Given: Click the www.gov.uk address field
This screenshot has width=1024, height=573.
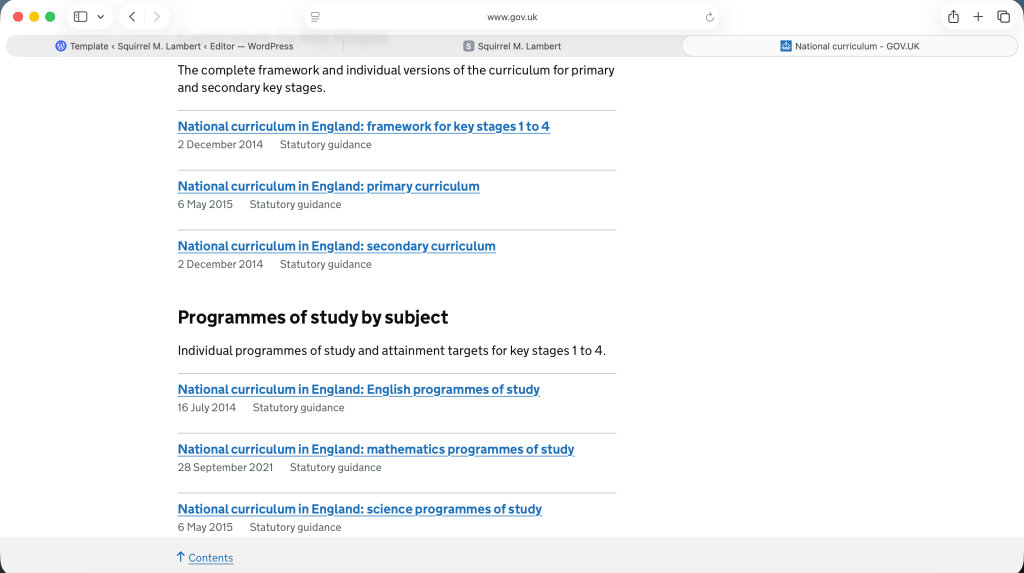Looking at the screenshot, I should [x=512, y=17].
